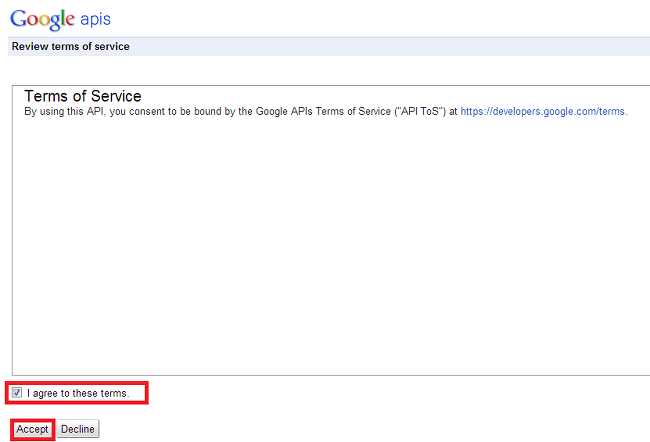Click the "I agree to these terms." label
The image size is (650, 442).
click(78, 393)
